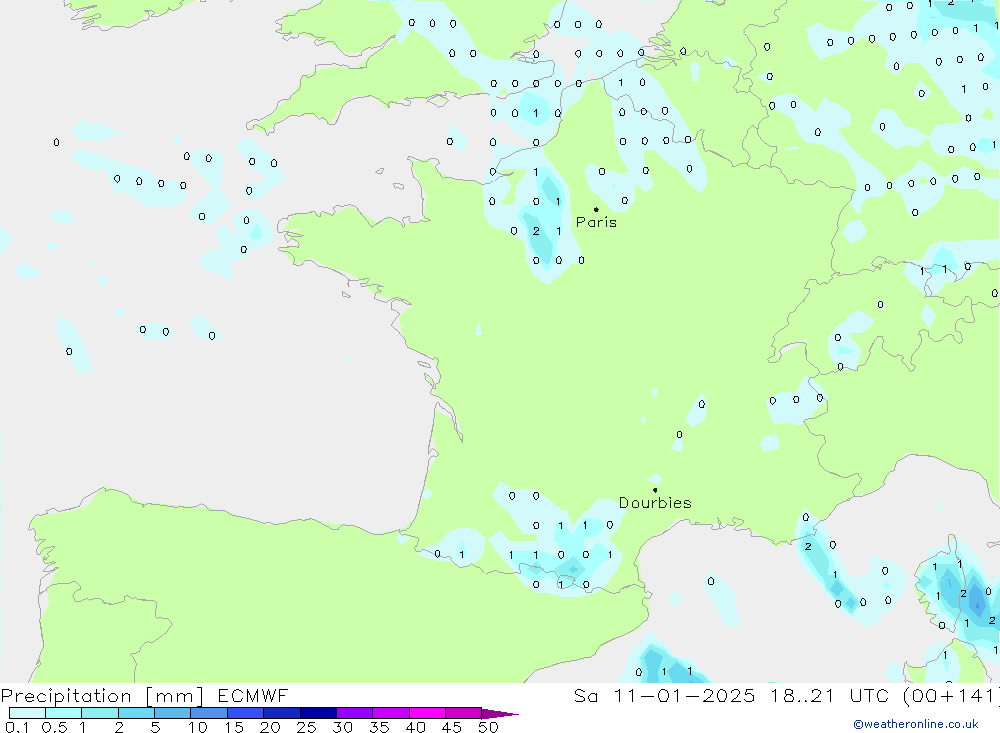Viewport: 1000px width, 733px height.
Task: Click the 50 label on the legend
Action: [487, 727]
